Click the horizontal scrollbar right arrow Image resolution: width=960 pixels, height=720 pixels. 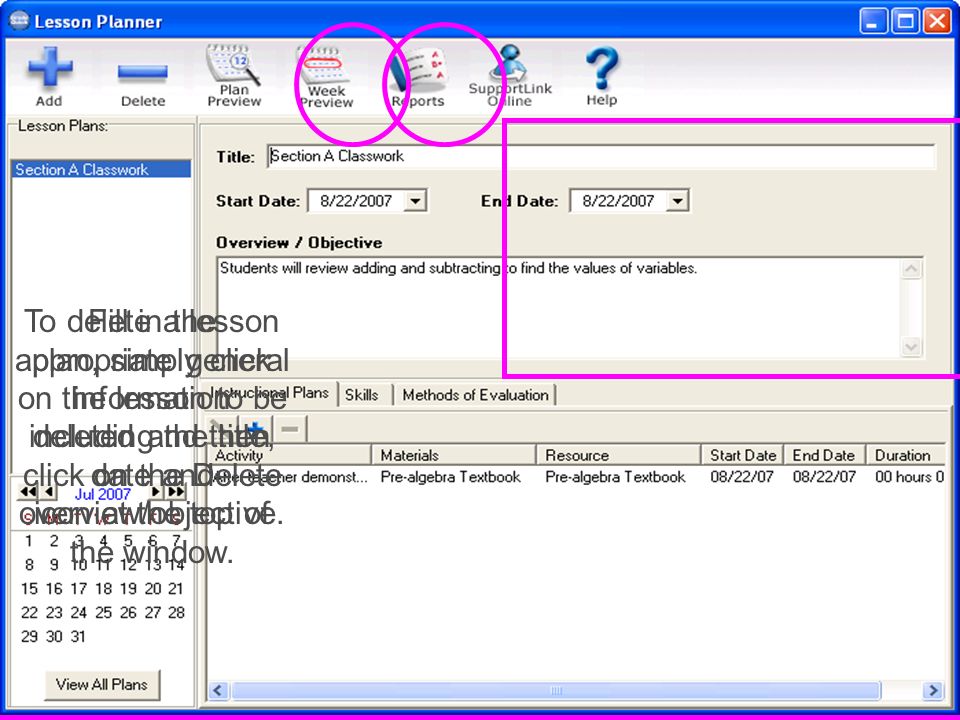(932, 691)
